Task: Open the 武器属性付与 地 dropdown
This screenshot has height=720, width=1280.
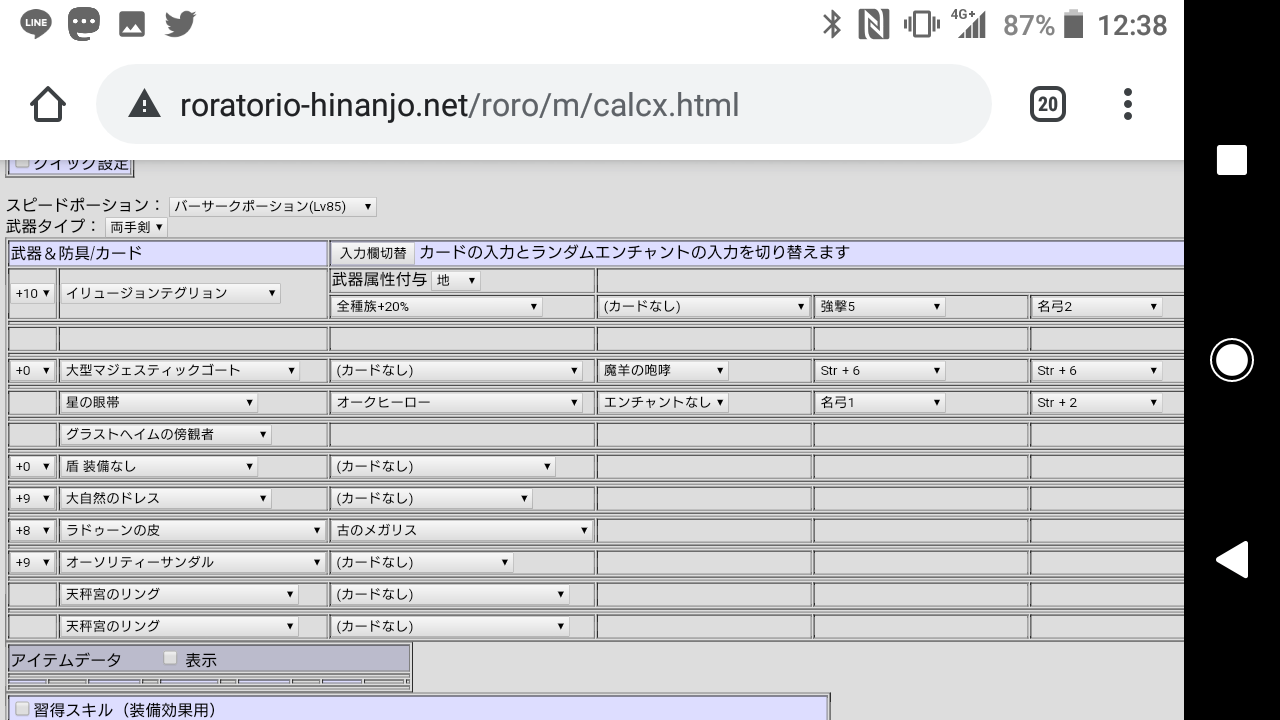Action: pos(456,280)
